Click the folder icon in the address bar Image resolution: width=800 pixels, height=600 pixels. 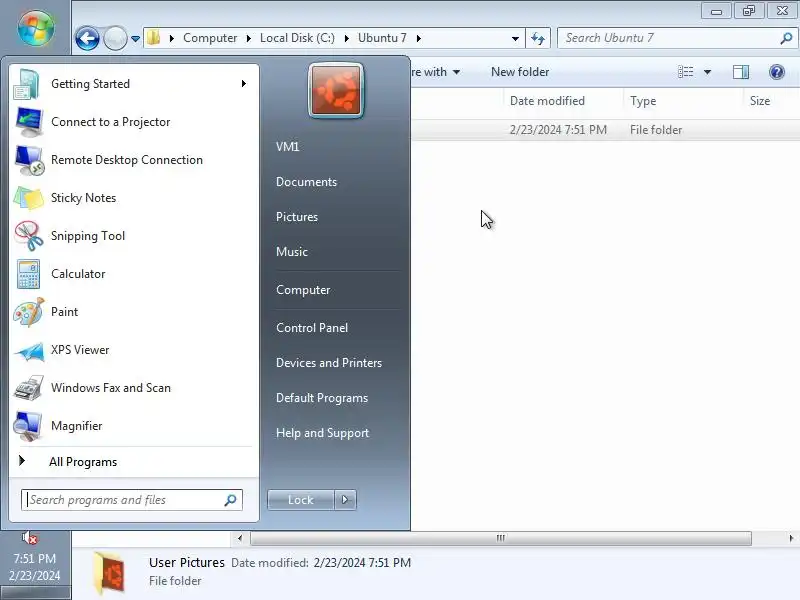153,38
